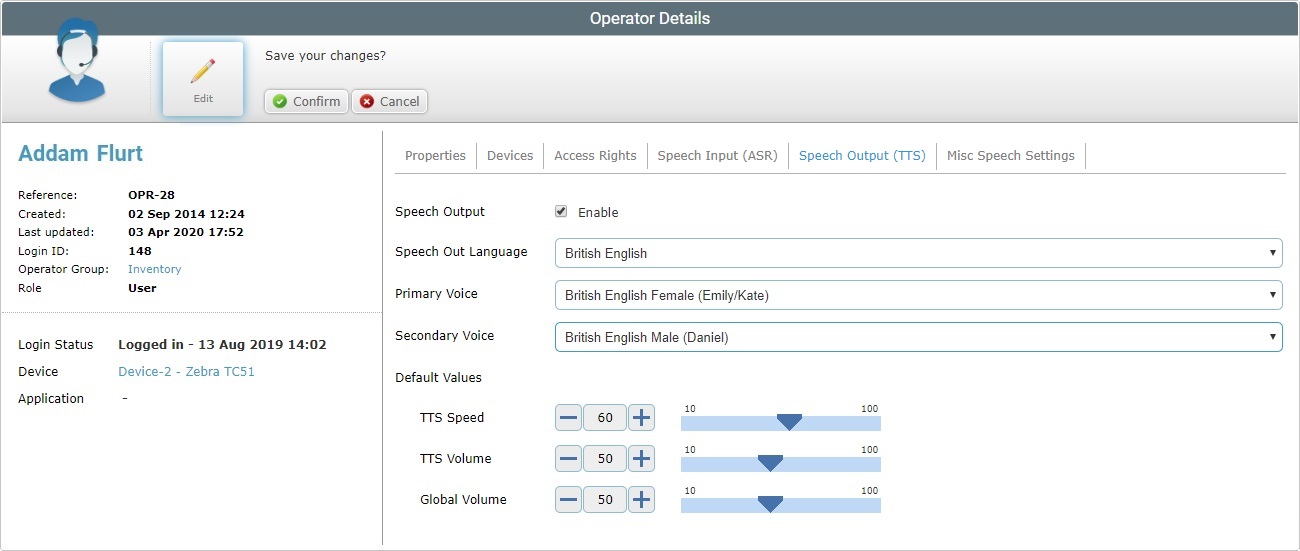
Task: Go to Speech Input (ASR) tab
Action: (x=717, y=155)
